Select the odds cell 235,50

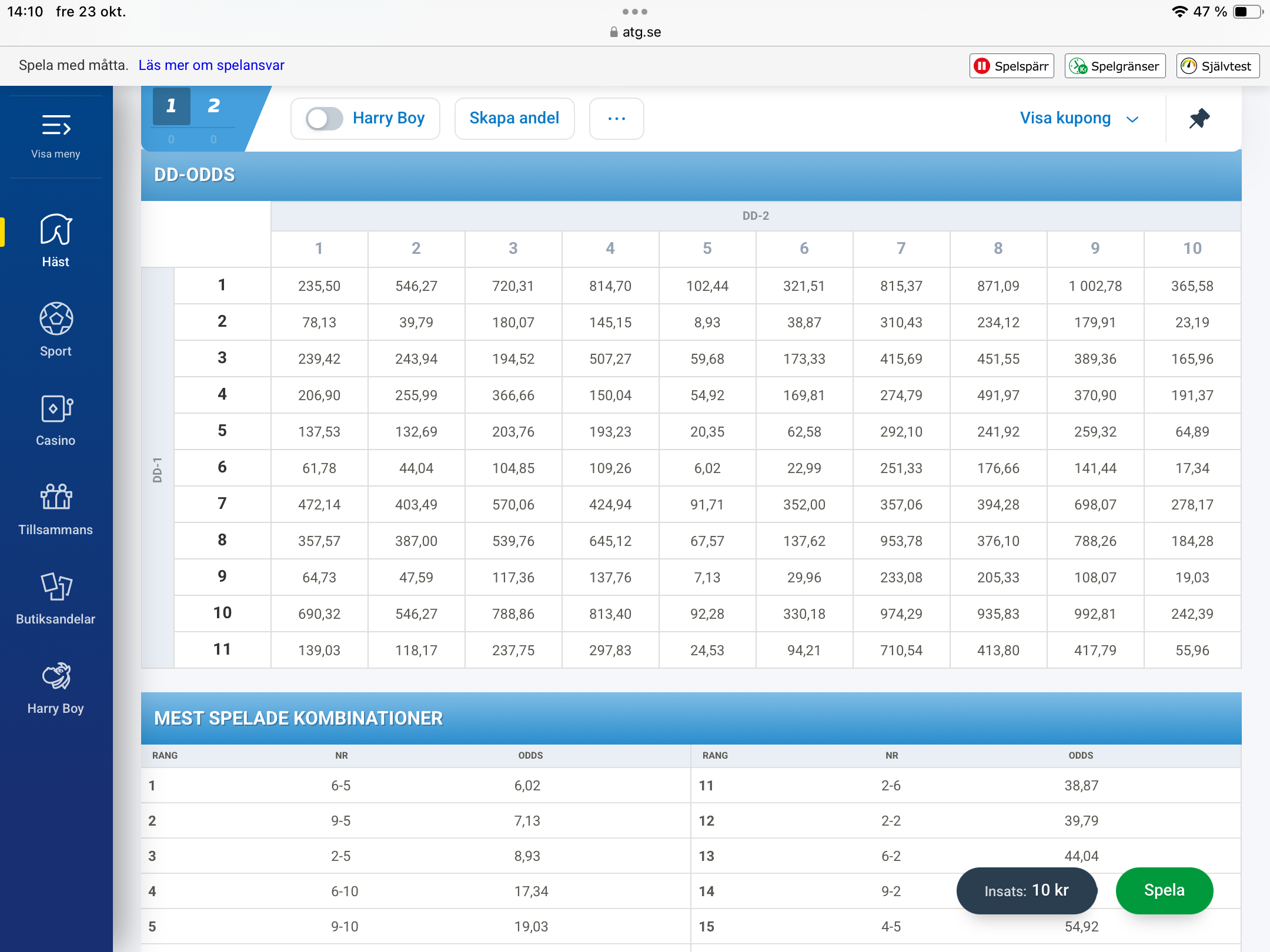click(x=319, y=286)
